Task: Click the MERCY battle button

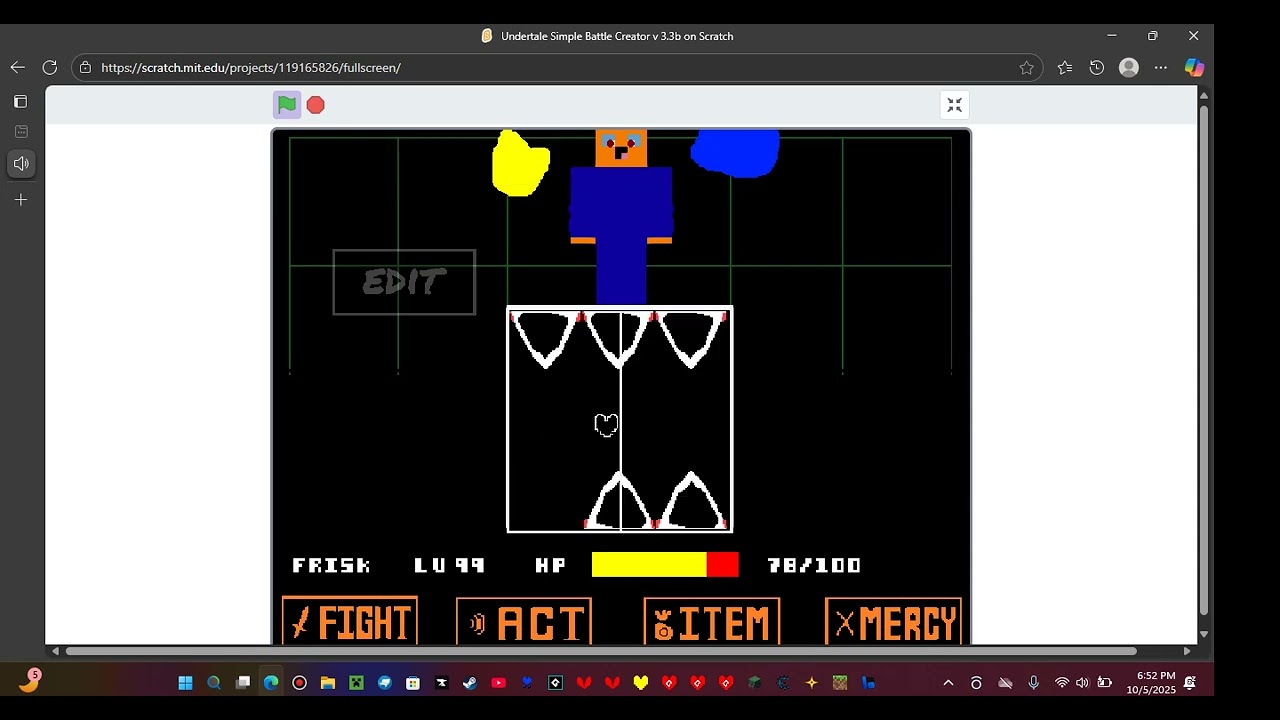Action: pyautogui.click(x=894, y=622)
